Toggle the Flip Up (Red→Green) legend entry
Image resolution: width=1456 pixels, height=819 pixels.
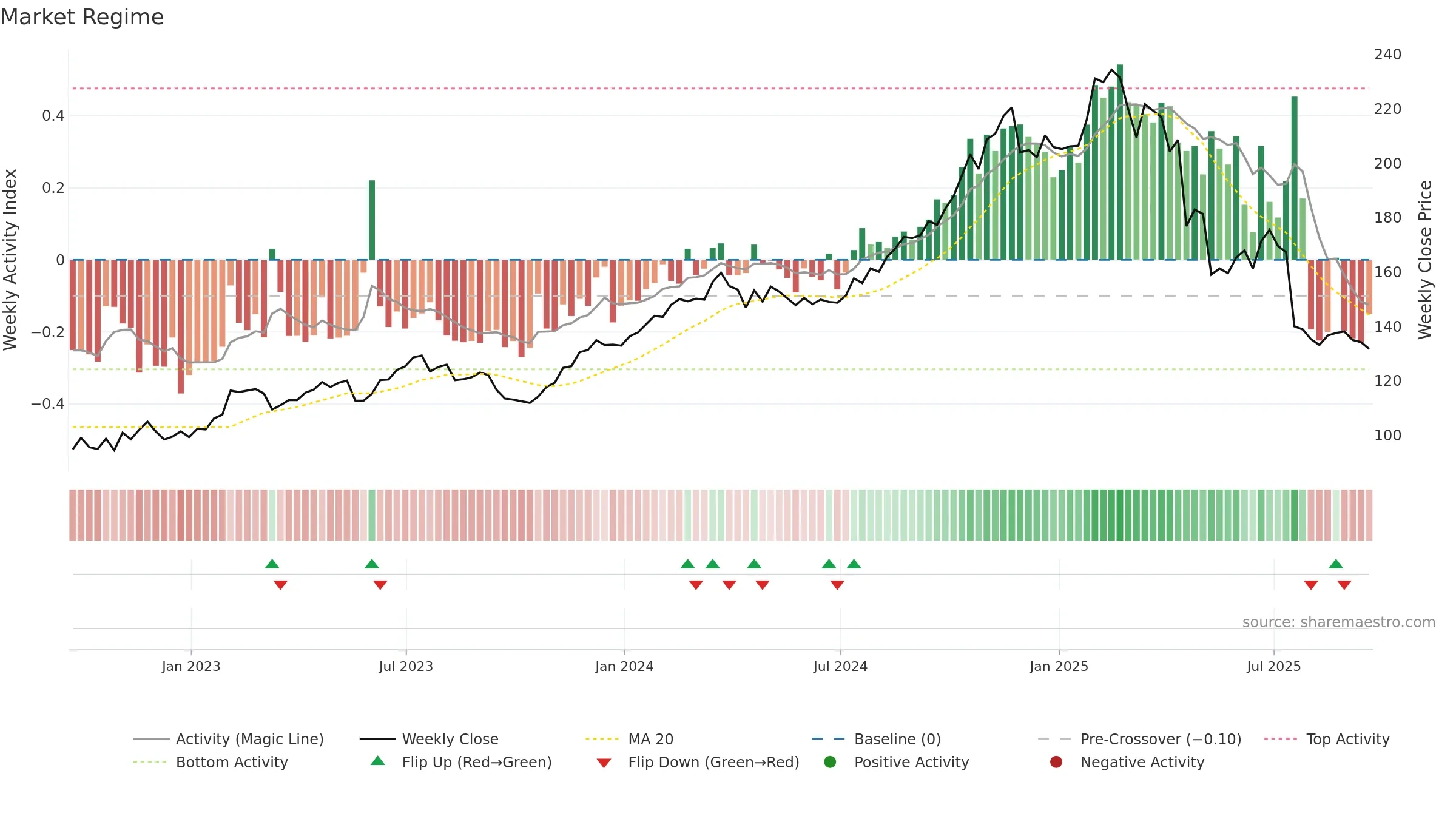click(461, 762)
